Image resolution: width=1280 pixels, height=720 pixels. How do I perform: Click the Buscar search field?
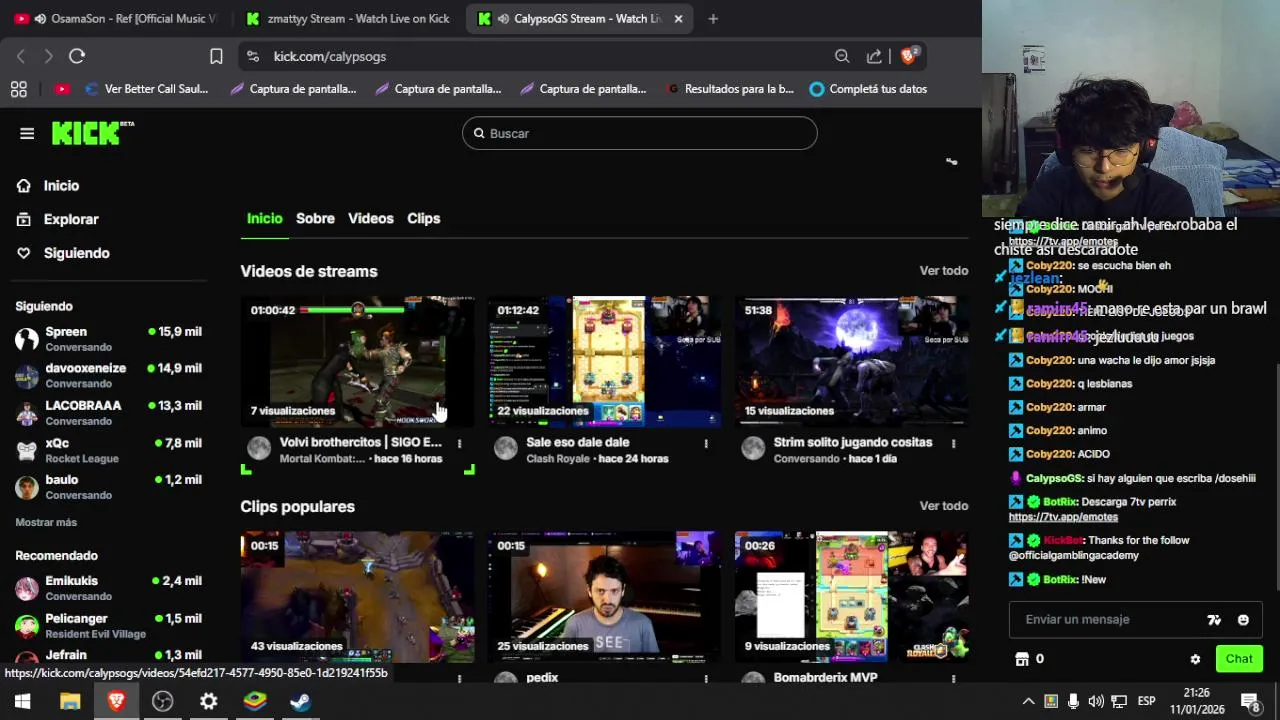[640, 133]
